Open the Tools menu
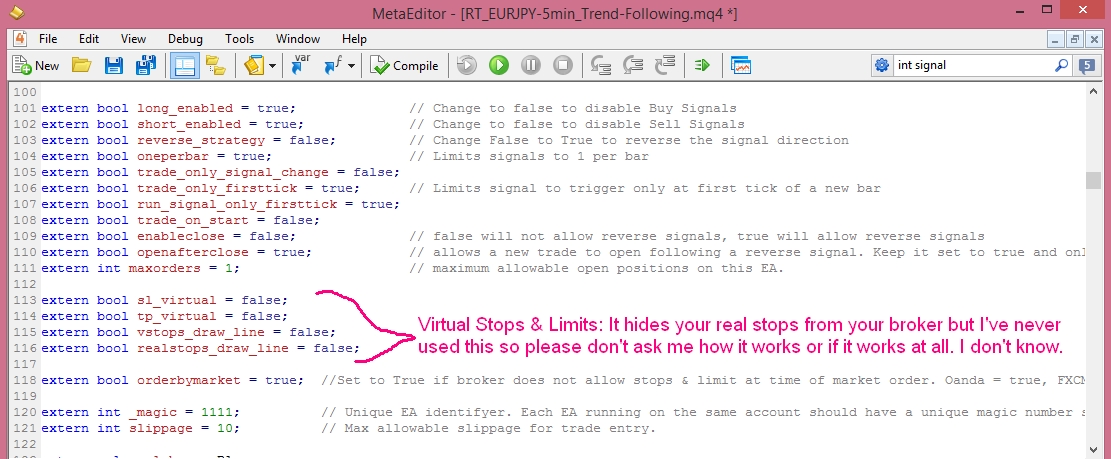1111x459 pixels. pyautogui.click(x=239, y=39)
